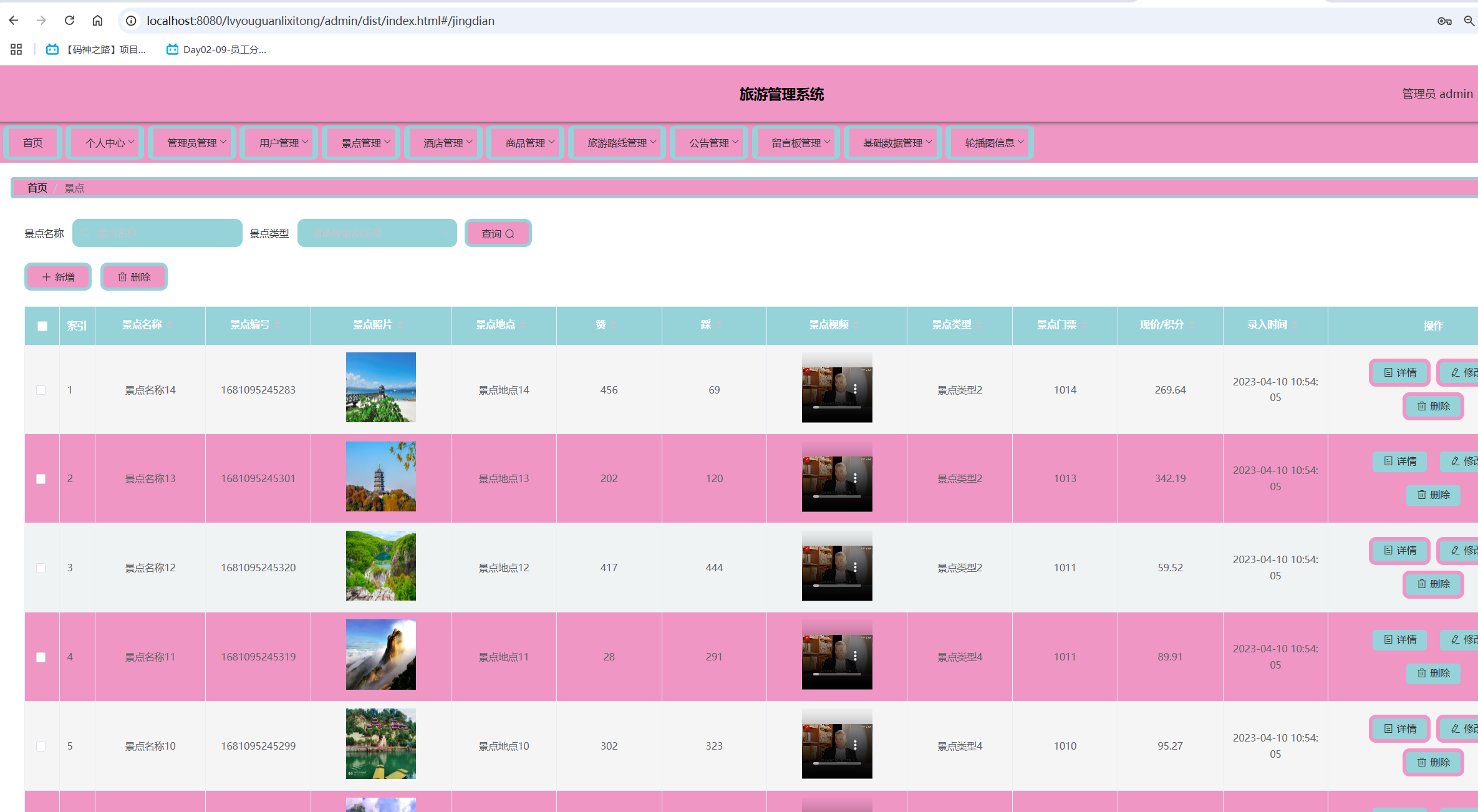Click the browser reload icon
This screenshot has height=812, width=1478.
(x=69, y=21)
